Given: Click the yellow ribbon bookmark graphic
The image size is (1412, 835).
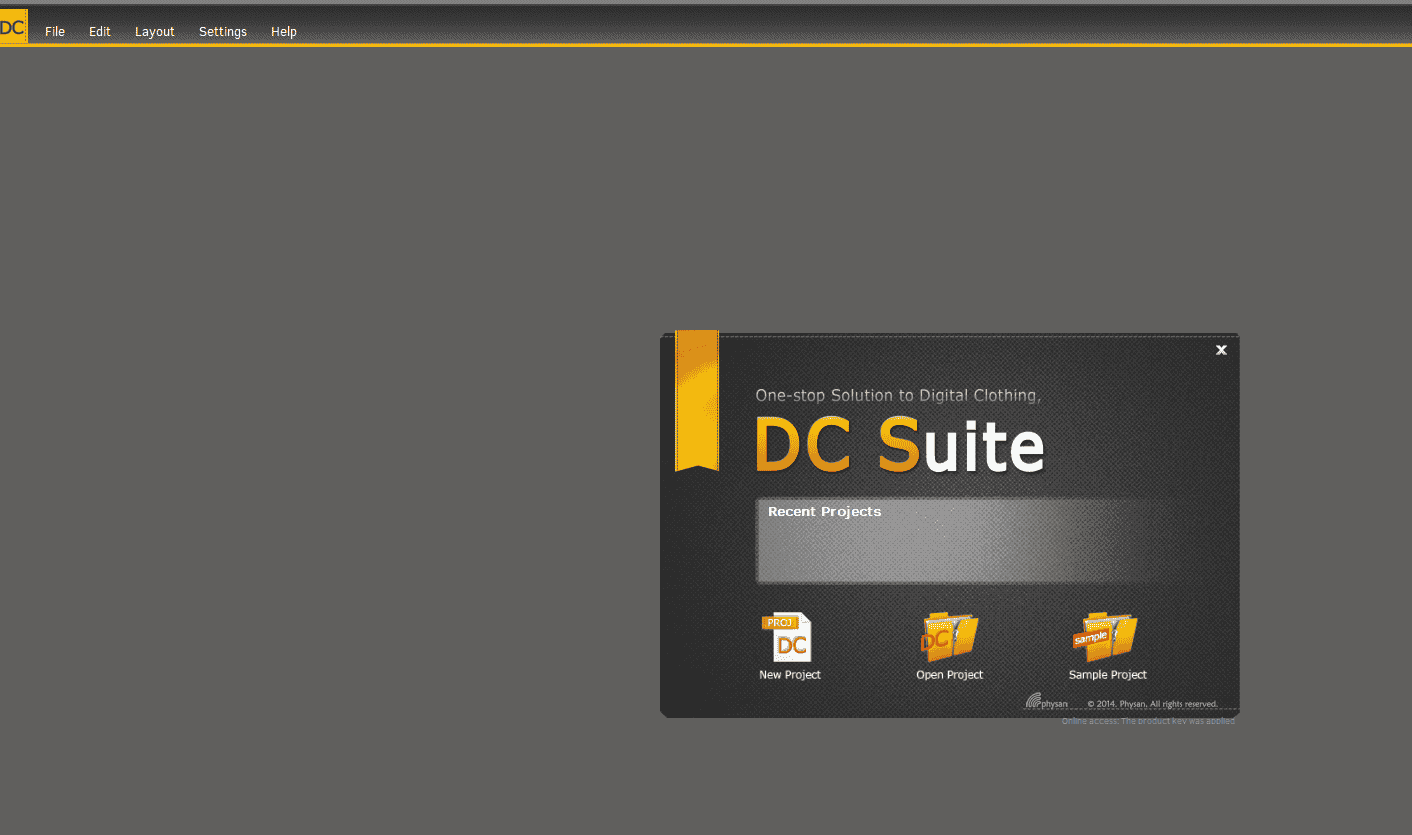Looking at the screenshot, I should tap(697, 400).
